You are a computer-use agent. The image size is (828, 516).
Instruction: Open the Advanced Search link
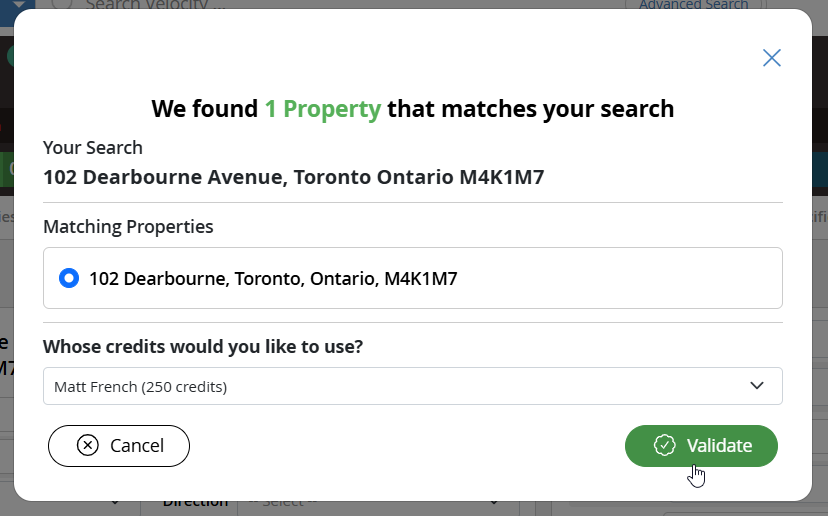pyautogui.click(x=693, y=5)
